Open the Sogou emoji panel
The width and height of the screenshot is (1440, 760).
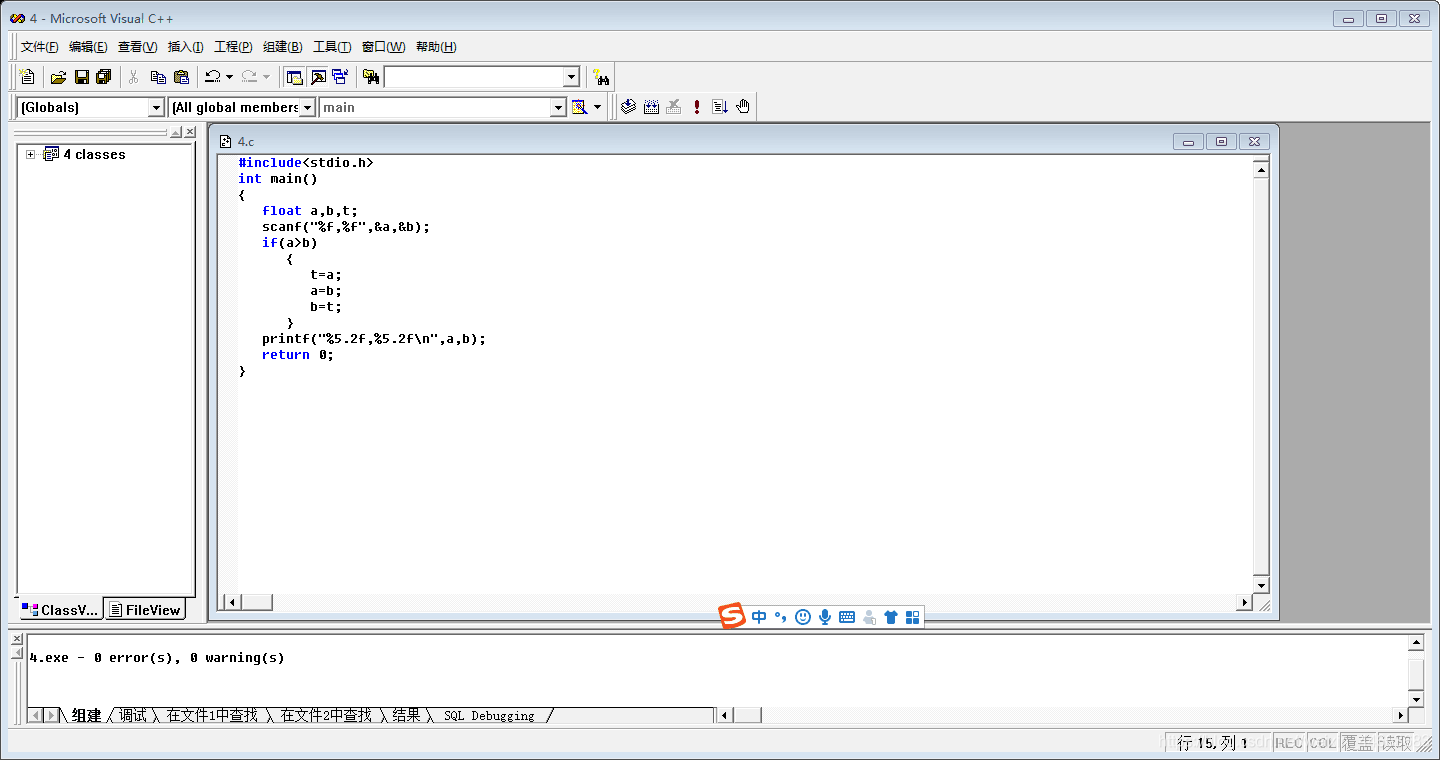803,618
